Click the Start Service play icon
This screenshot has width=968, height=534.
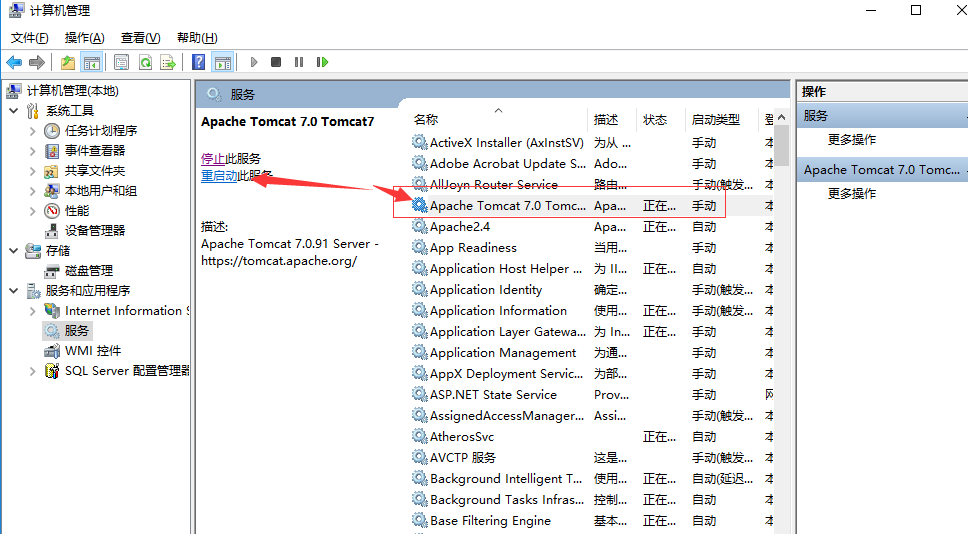point(253,62)
